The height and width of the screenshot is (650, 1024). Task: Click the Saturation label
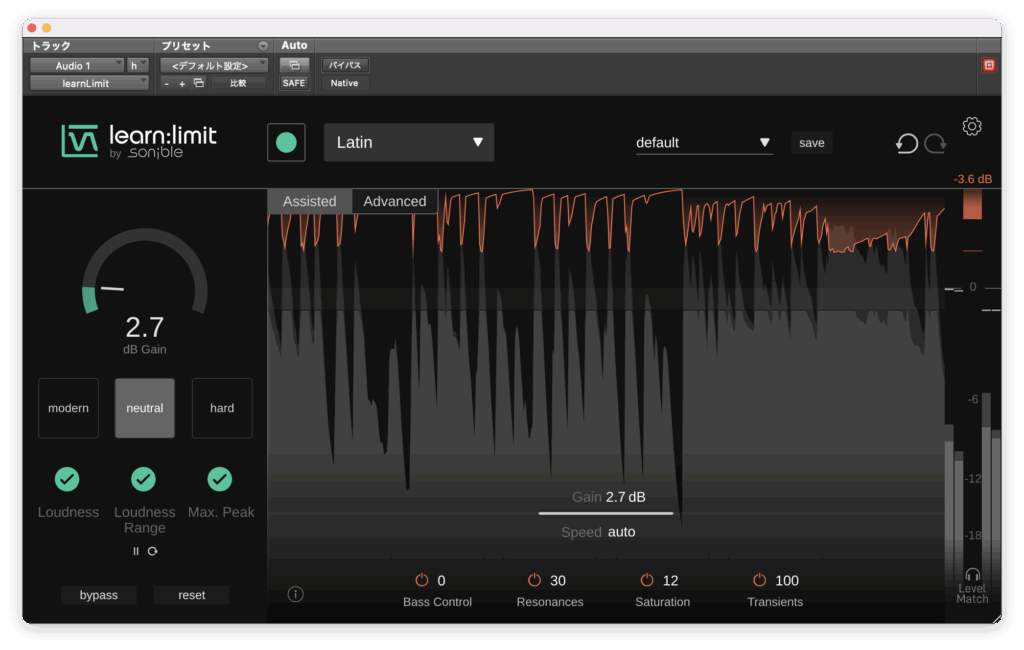[662, 602]
